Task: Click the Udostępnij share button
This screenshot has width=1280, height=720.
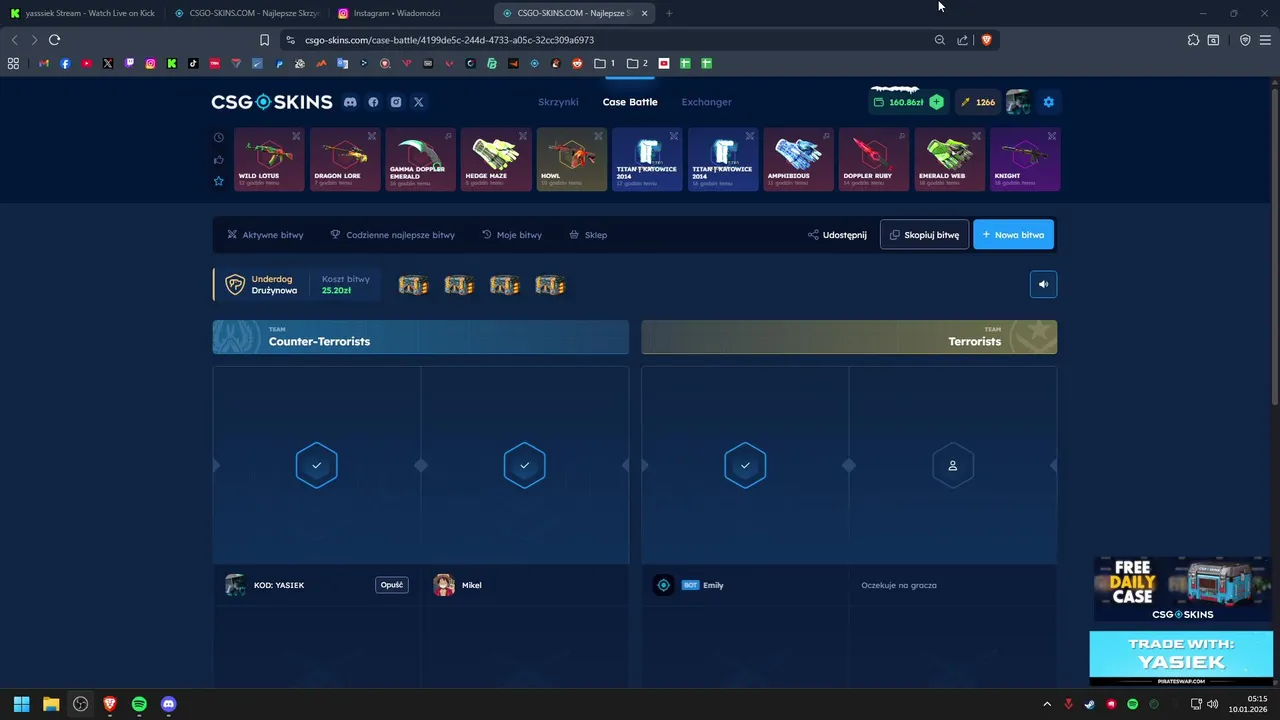Action: click(x=838, y=235)
